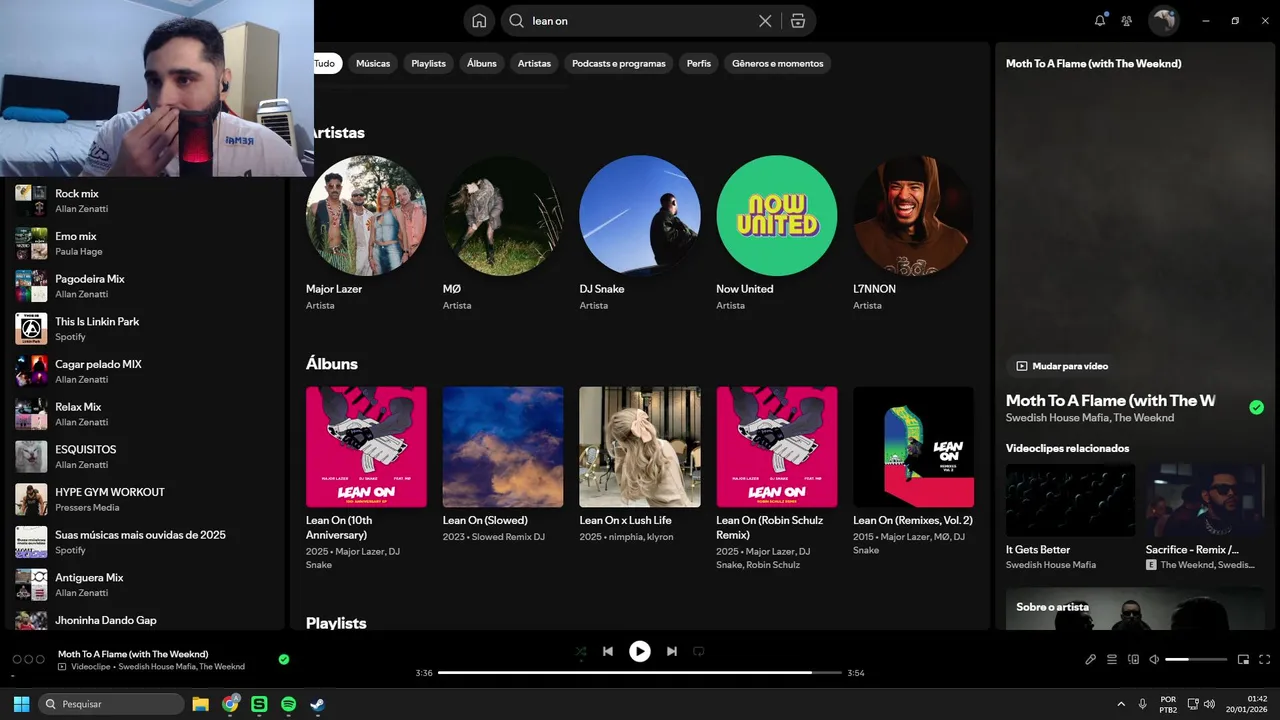
Task: Open notifications bell
Action: click(x=1100, y=20)
